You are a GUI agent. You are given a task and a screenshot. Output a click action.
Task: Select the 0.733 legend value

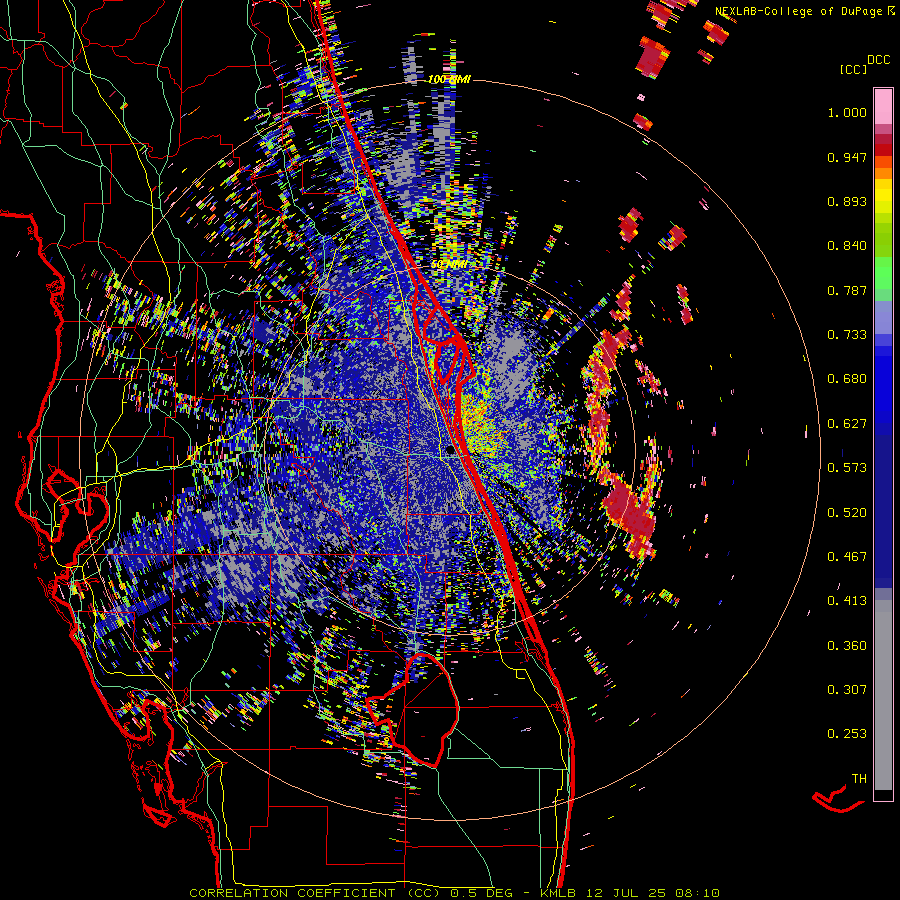coord(847,335)
